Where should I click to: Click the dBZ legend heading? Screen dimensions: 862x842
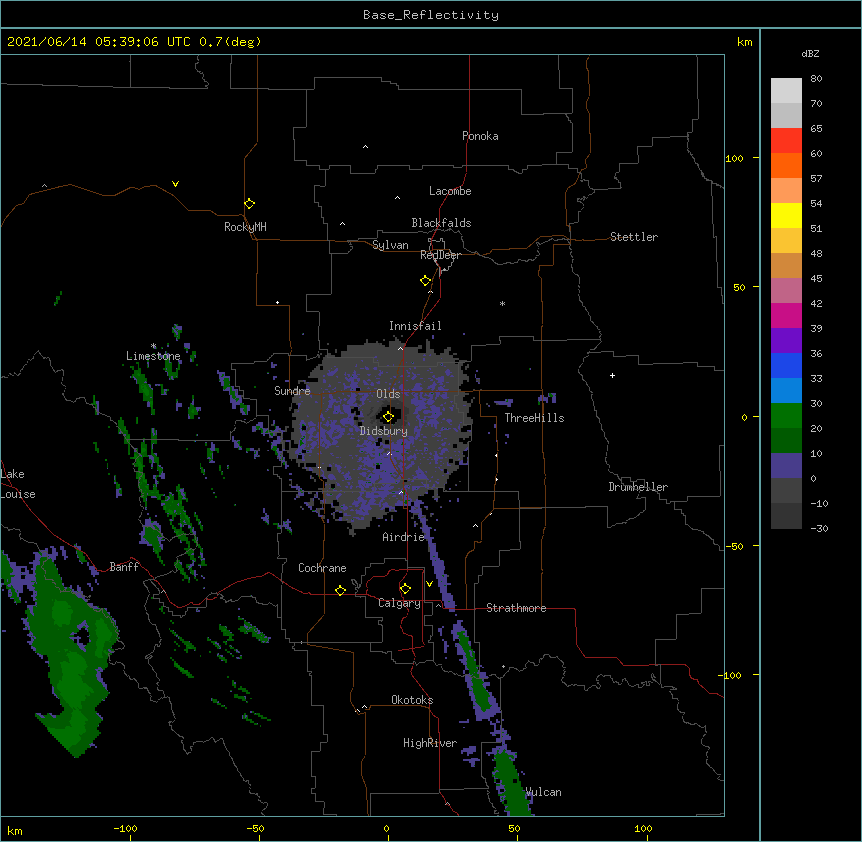point(810,53)
